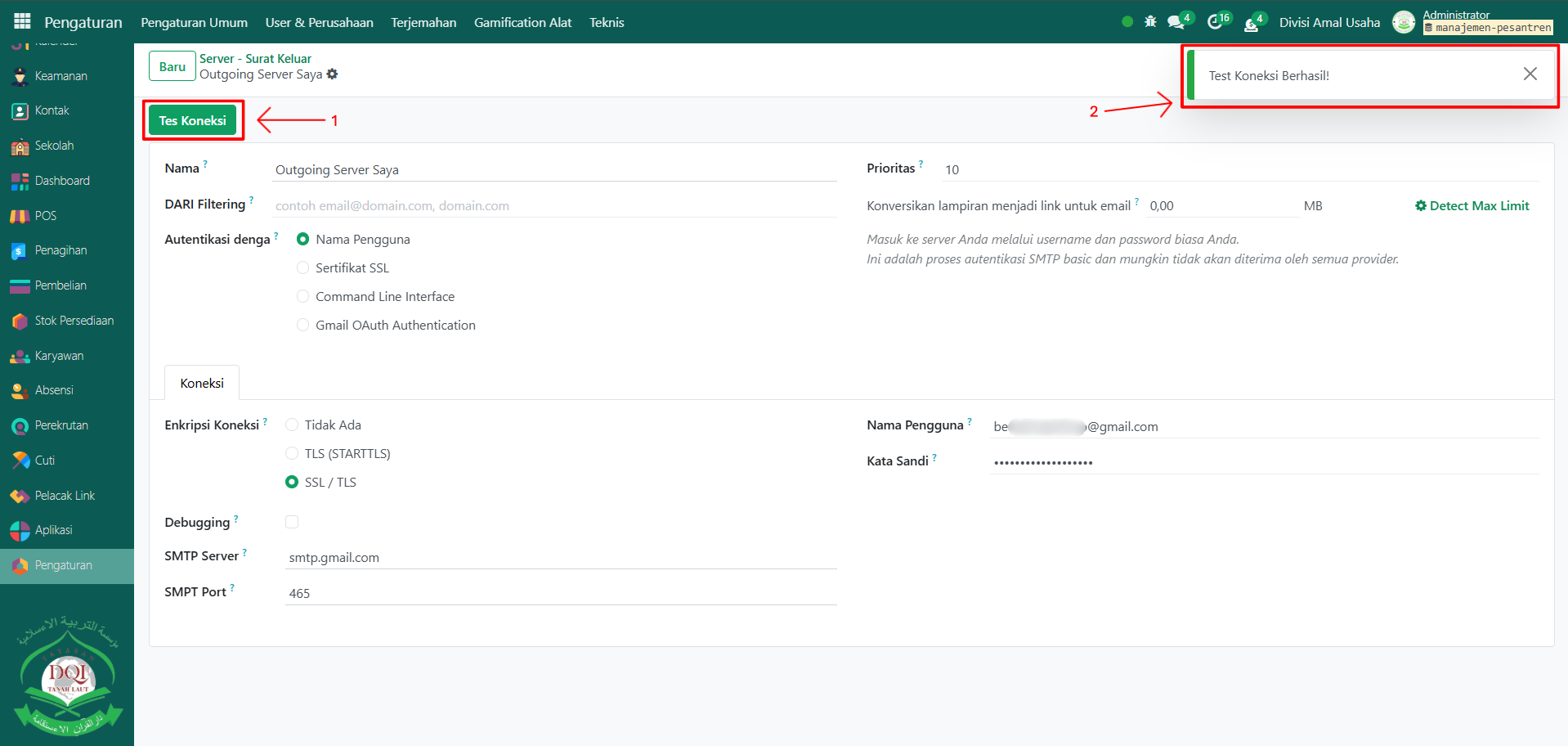Open the chat messages icon
Screen dimensions: 1568x746
(x=1176, y=22)
